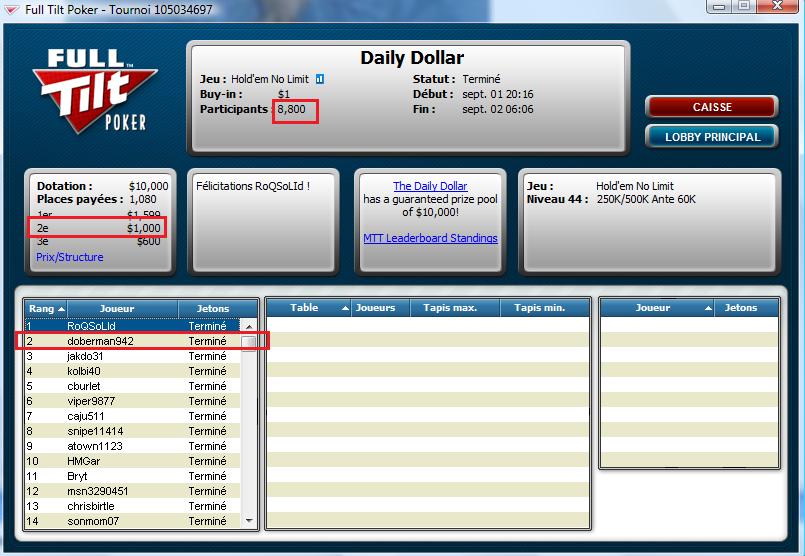Sort tables by Tapis min. column
Screen dimensions: 805x556
544,308
